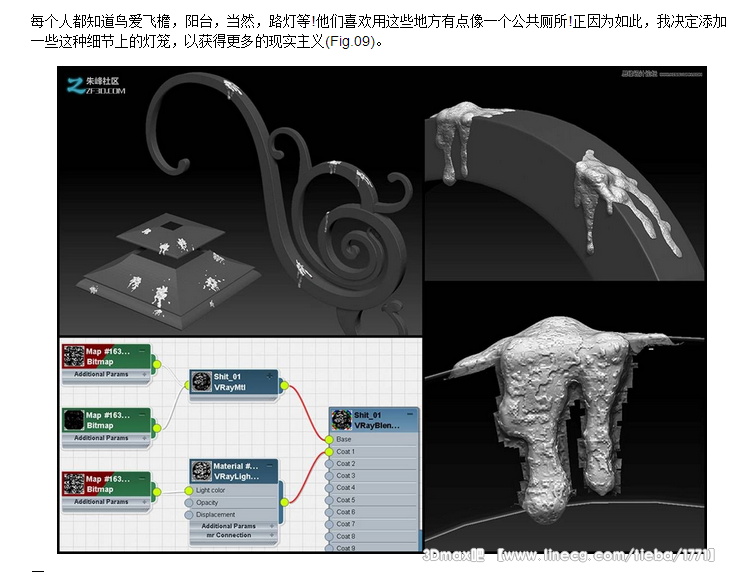Select the Material #... VRayLigh... node title

(x=236, y=471)
